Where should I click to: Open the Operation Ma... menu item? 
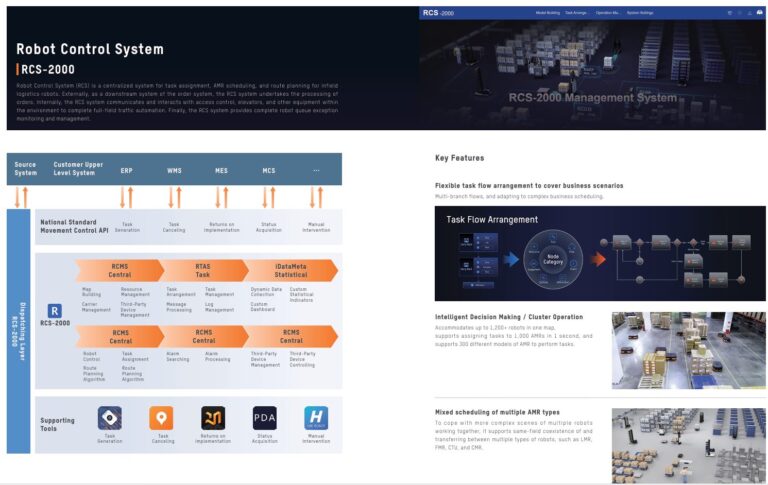(608, 13)
